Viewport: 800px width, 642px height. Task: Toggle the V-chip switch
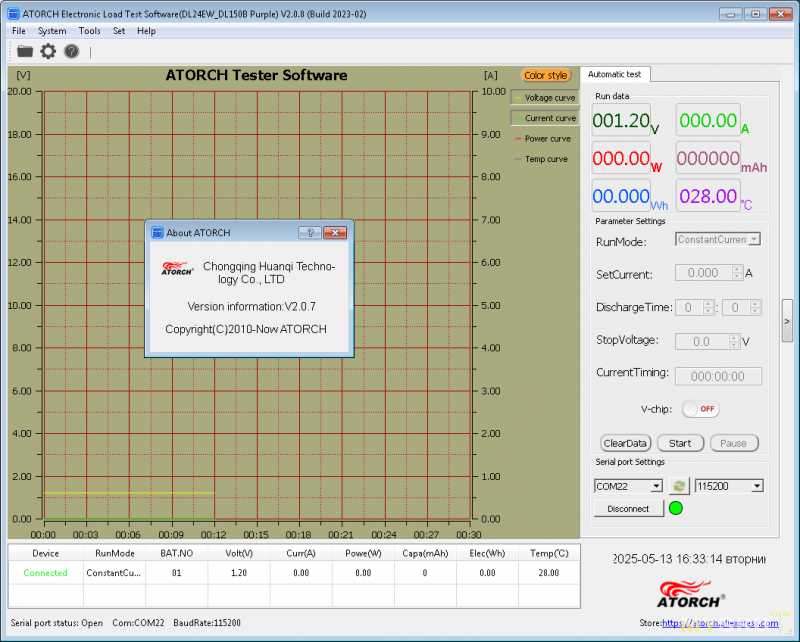pyautogui.click(x=701, y=409)
